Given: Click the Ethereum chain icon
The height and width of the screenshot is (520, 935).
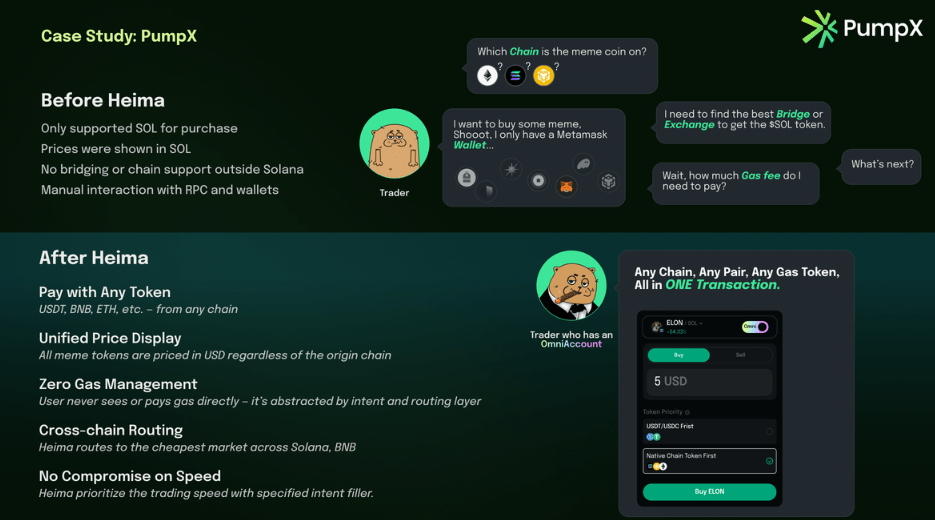Looking at the screenshot, I should (x=487, y=76).
